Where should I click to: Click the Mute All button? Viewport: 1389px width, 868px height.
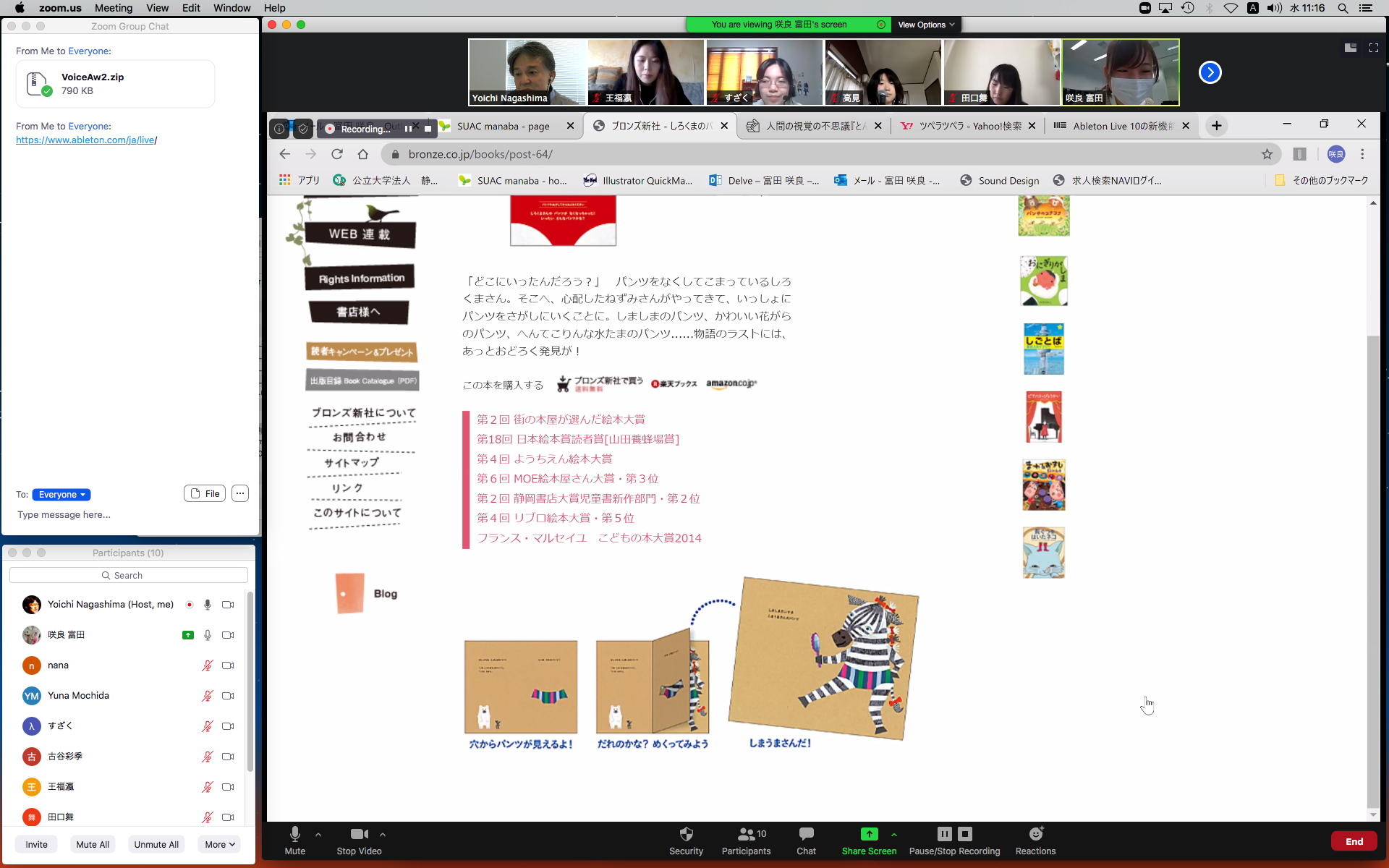tap(93, 844)
